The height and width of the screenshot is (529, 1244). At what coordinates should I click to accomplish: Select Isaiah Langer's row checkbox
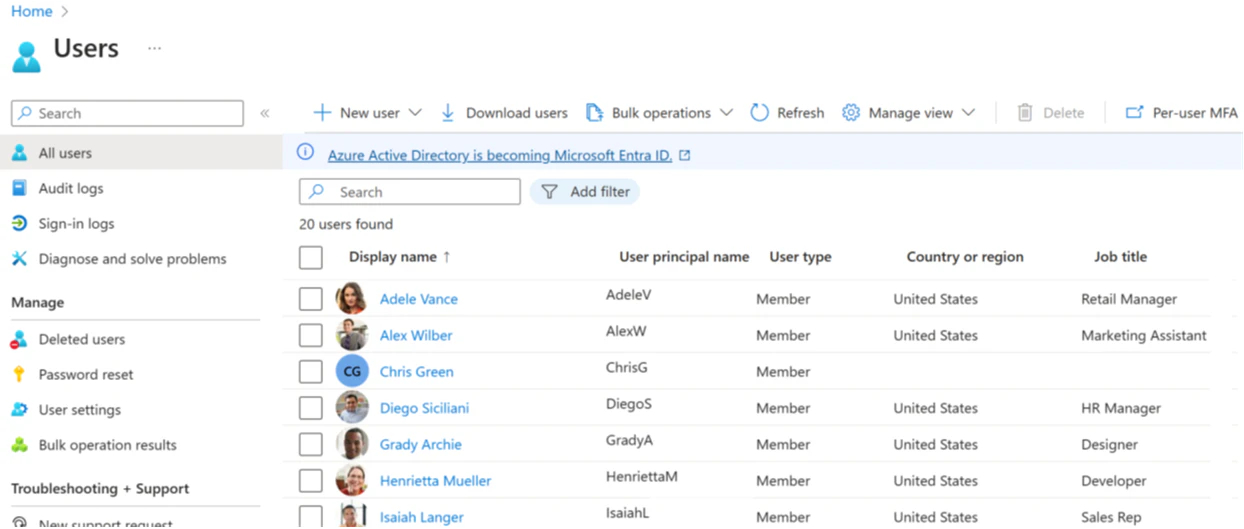coord(311,516)
